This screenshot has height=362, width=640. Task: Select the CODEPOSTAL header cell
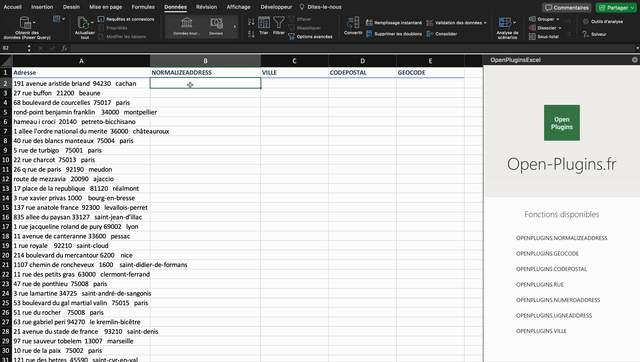[362, 72]
